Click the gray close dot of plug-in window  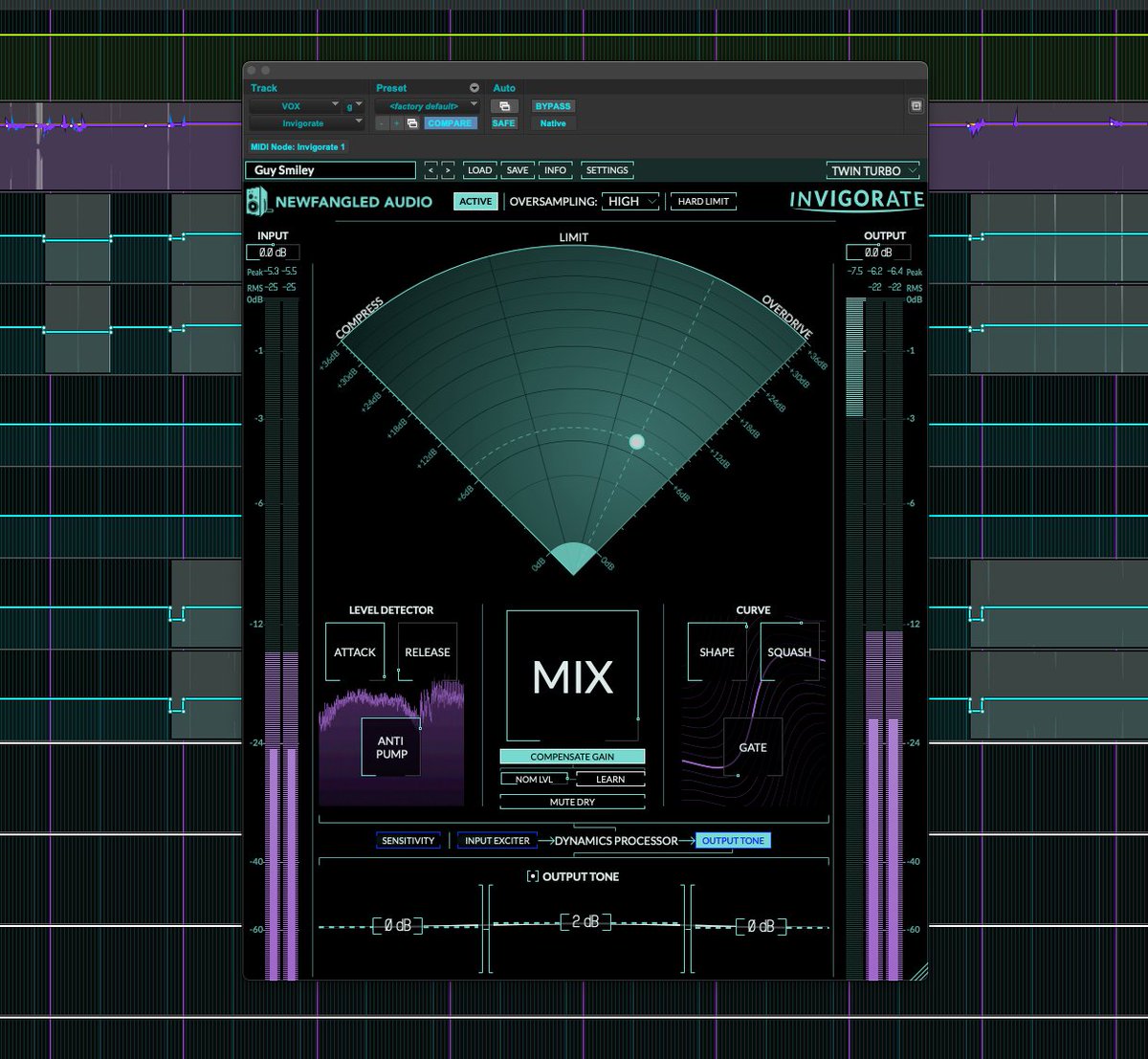point(253,70)
